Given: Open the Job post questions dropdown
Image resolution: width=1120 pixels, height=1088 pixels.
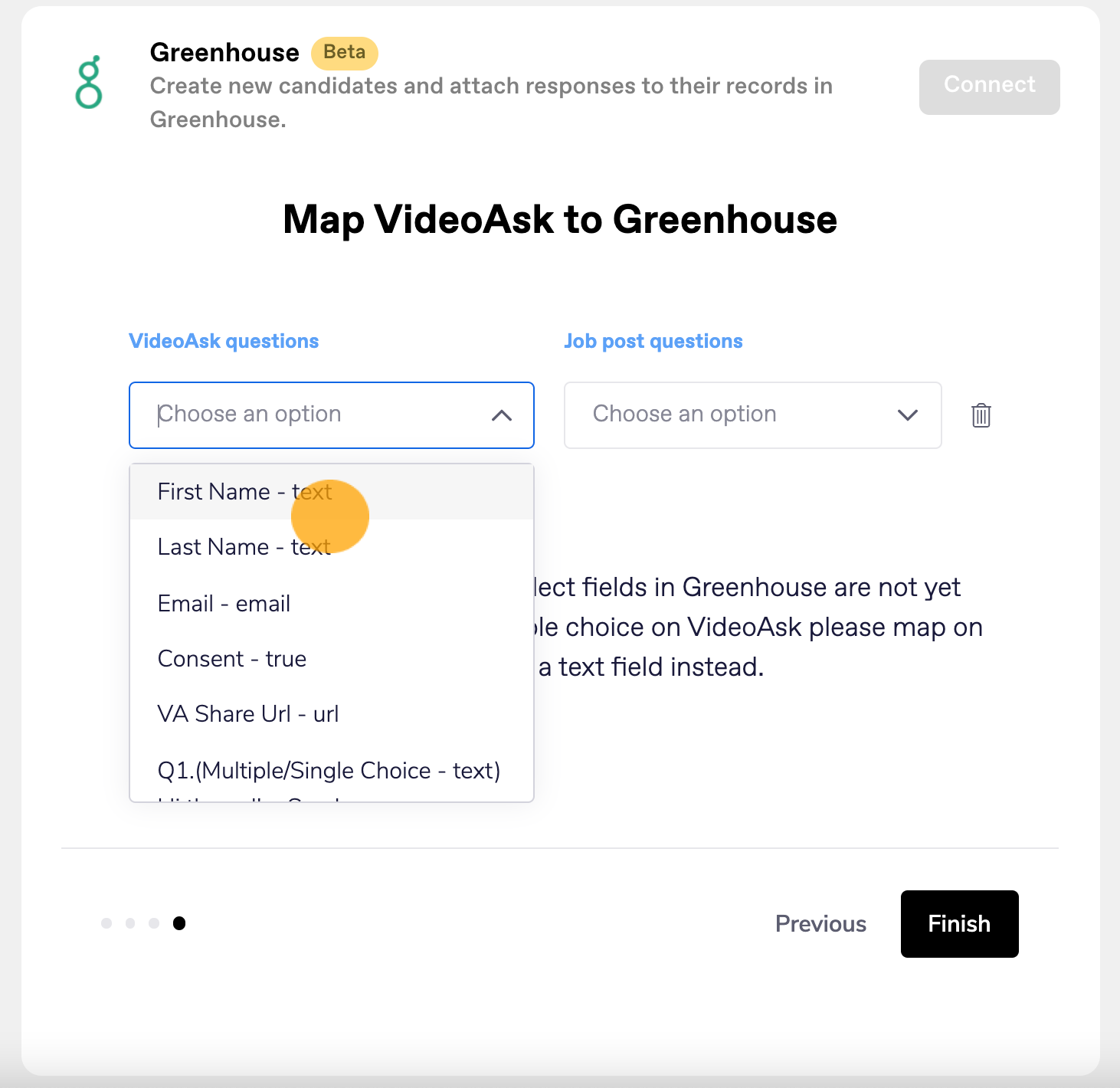Looking at the screenshot, I should point(752,415).
